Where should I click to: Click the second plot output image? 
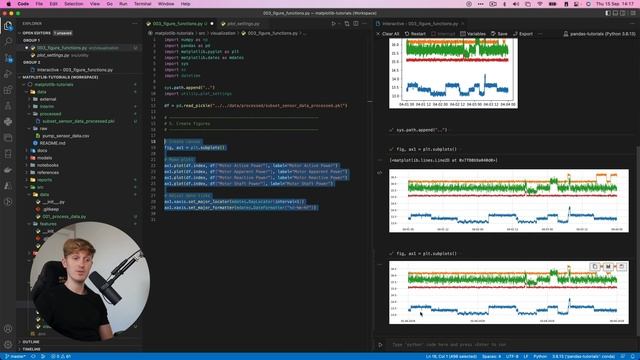pos(509,201)
